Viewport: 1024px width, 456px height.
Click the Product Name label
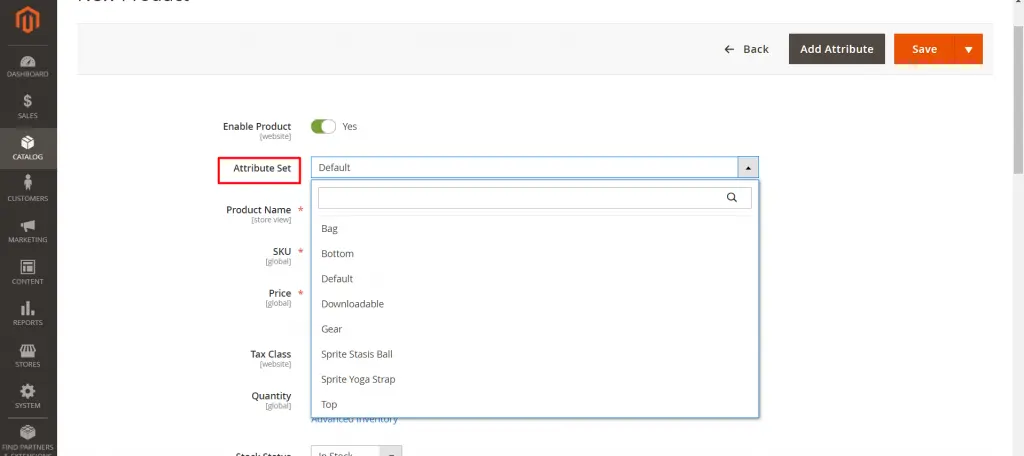click(259, 210)
